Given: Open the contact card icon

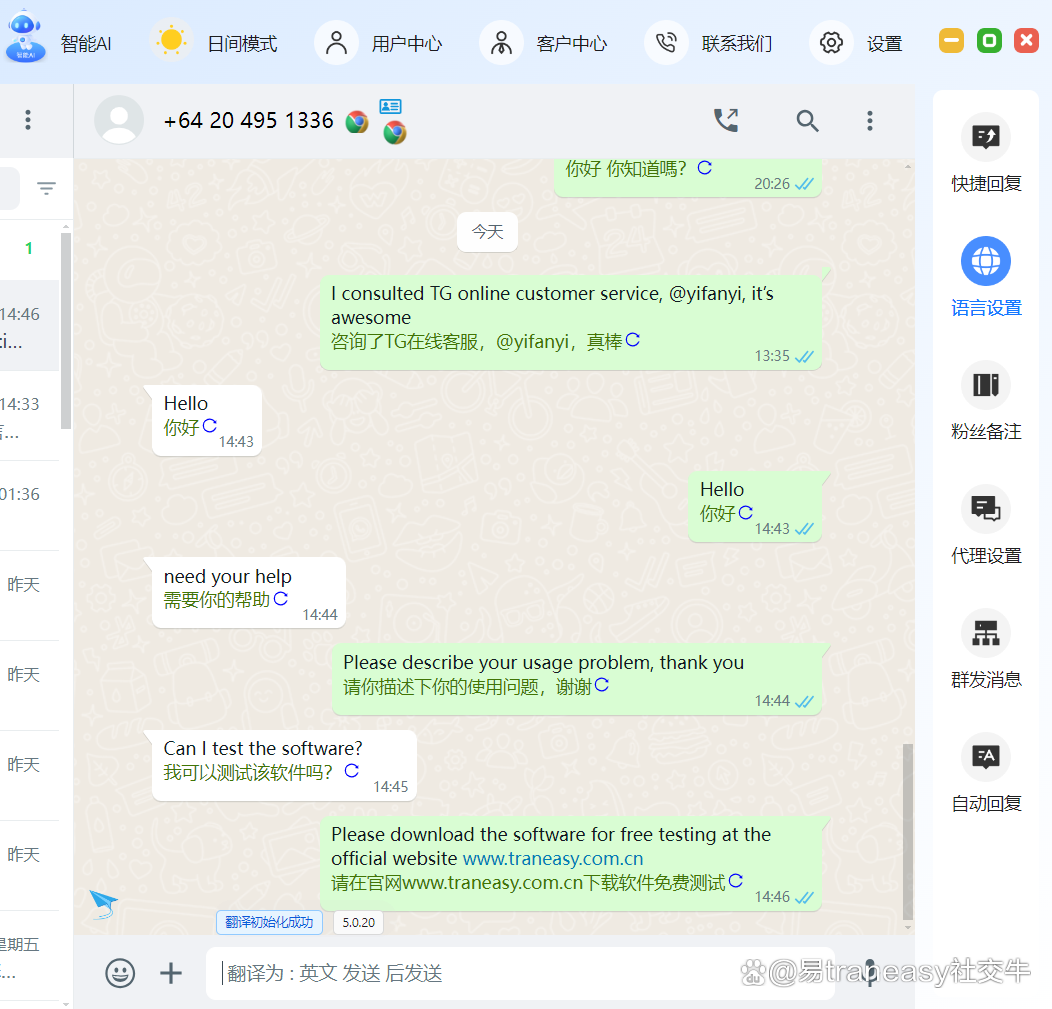Looking at the screenshot, I should (390, 106).
